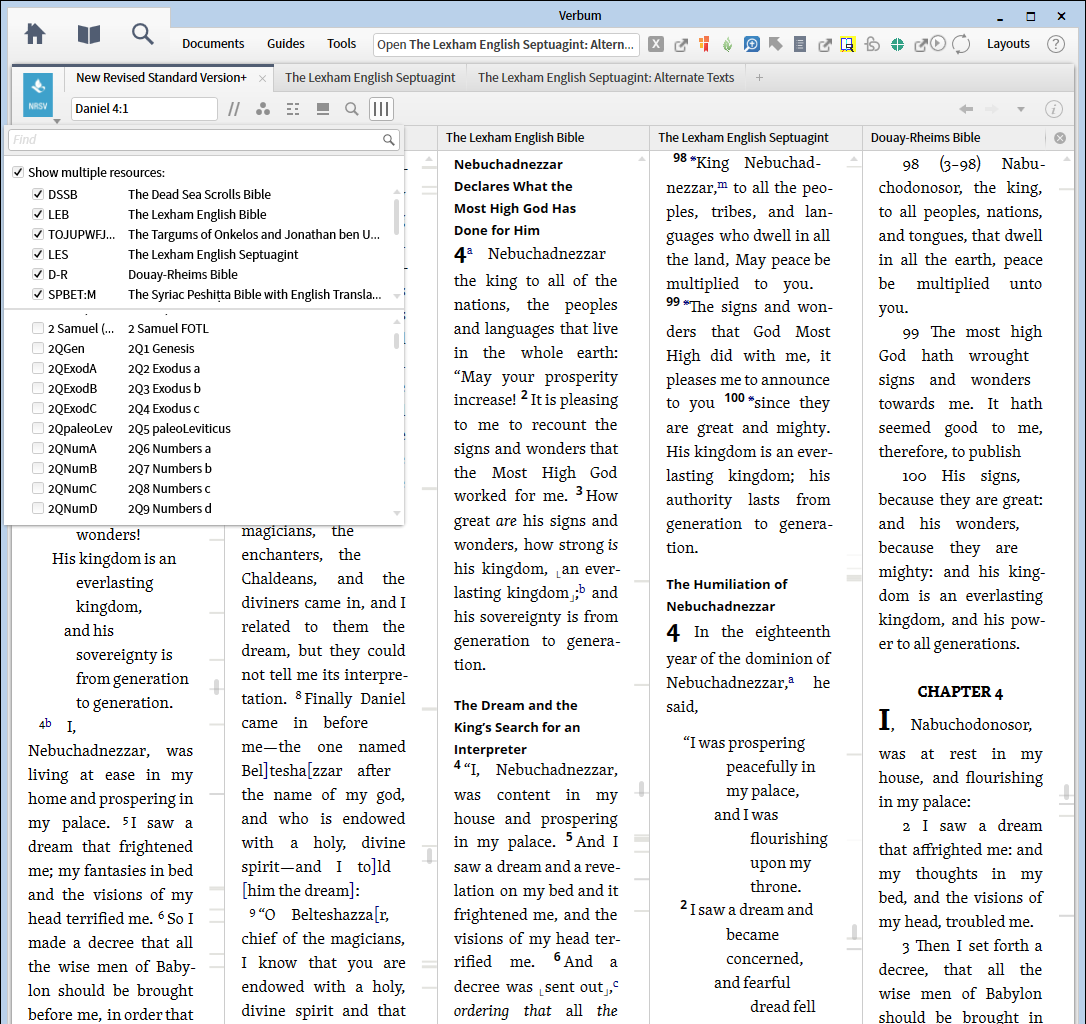This screenshot has width=1086, height=1024.
Task: Close the Douay-Rheims Bible column
Action: click(x=1060, y=138)
